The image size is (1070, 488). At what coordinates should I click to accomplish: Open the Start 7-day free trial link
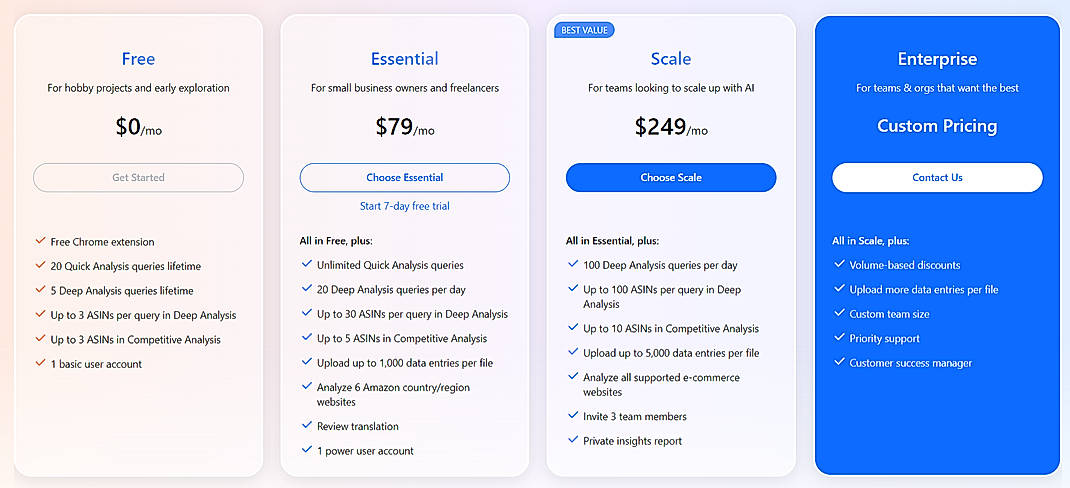[x=404, y=206]
